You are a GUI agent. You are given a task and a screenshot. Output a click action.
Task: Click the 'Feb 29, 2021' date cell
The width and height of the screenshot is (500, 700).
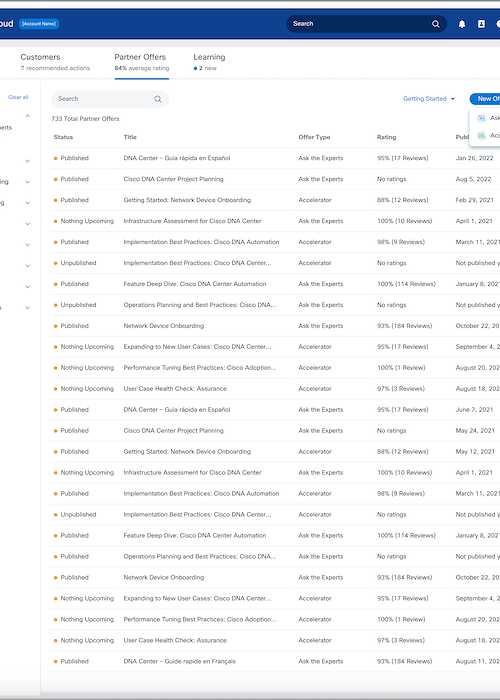[x=475, y=200]
